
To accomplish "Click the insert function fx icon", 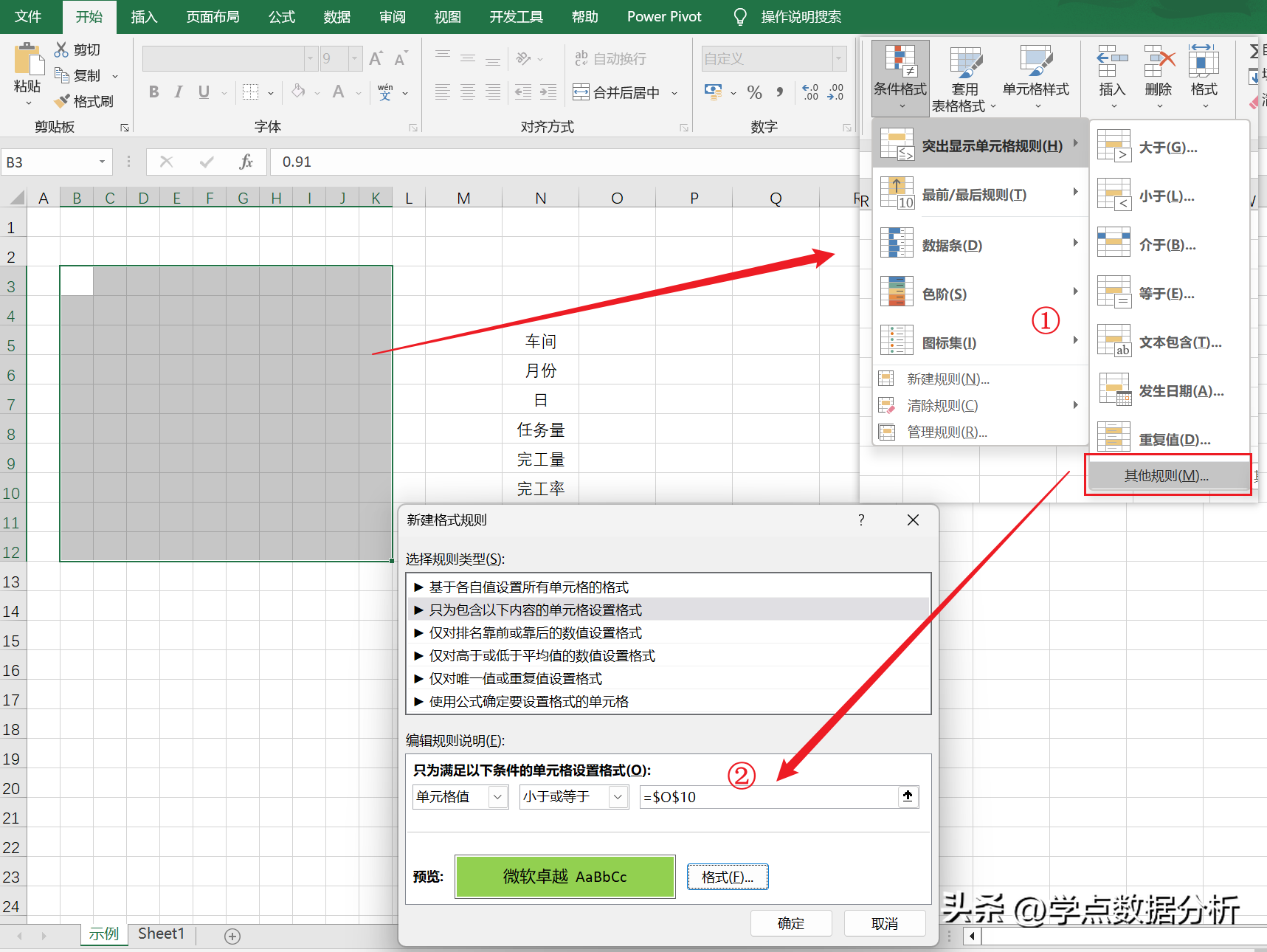I will pos(246,162).
